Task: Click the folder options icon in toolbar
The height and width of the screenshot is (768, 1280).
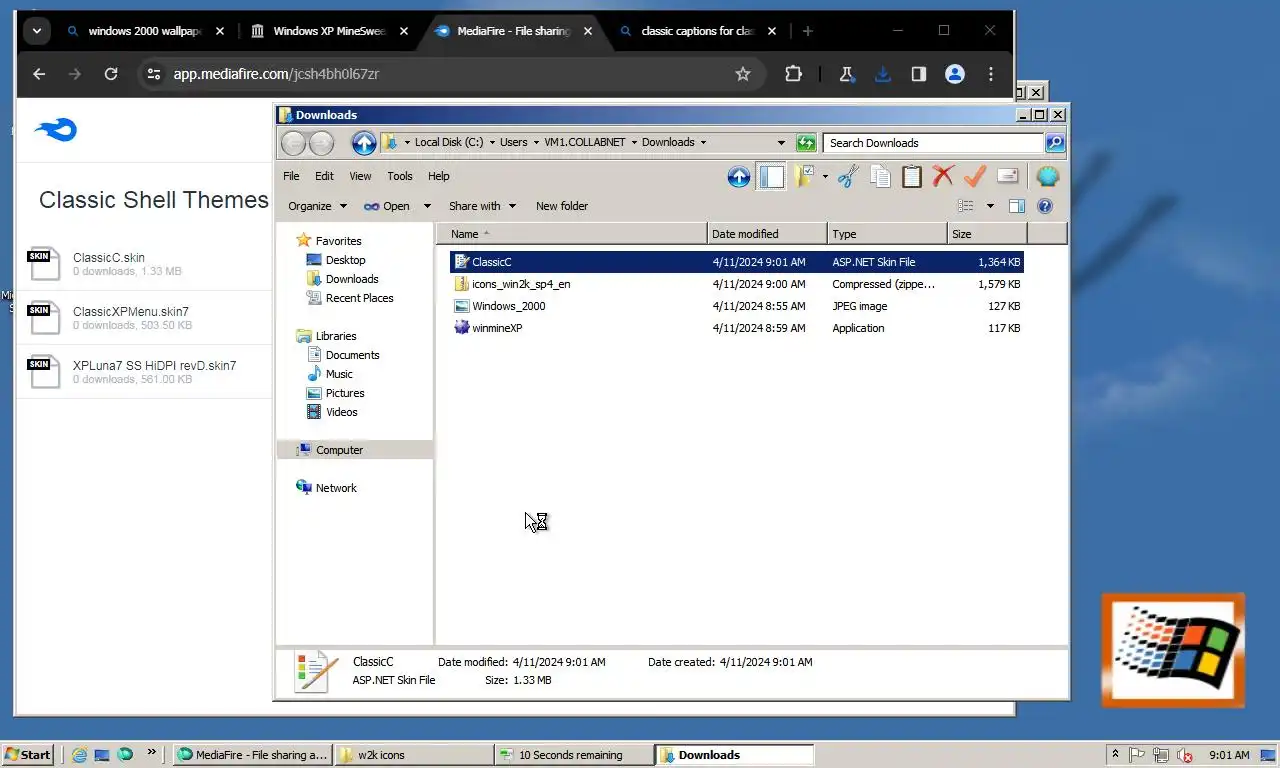Action: pyautogui.click(x=804, y=177)
